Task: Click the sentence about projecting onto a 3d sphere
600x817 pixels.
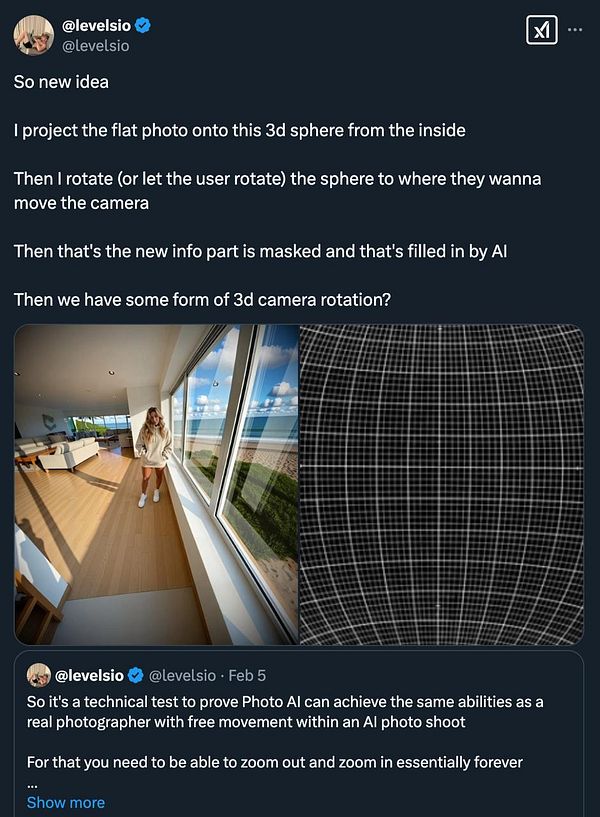Action: [239, 130]
